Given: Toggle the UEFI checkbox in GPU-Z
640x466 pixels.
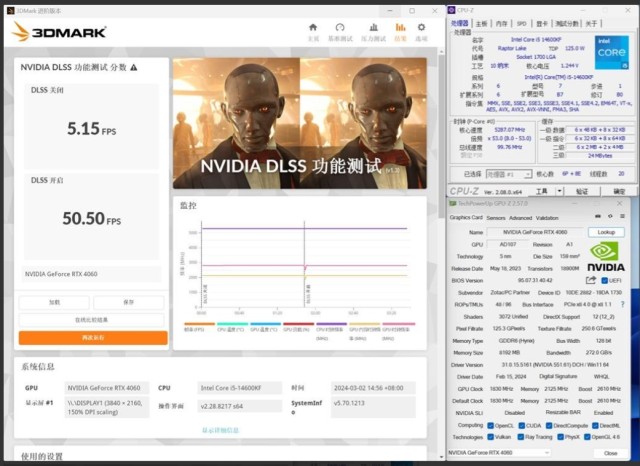Looking at the screenshot, I should 605,280.
